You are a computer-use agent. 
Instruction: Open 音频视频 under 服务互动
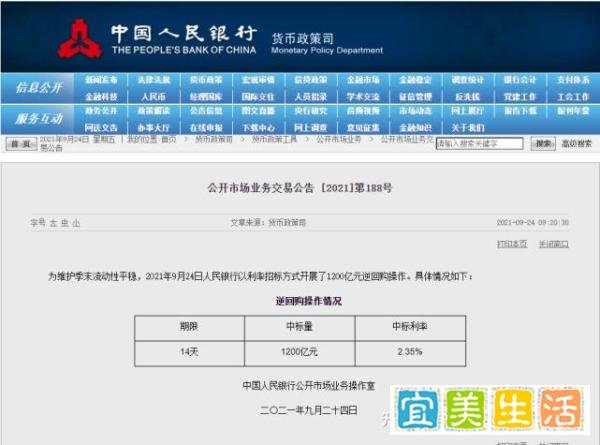pos(363,111)
